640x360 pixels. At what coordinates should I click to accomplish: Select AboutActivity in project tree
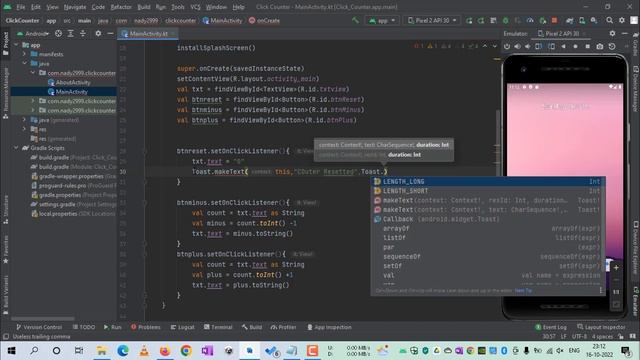(x=69, y=82)
